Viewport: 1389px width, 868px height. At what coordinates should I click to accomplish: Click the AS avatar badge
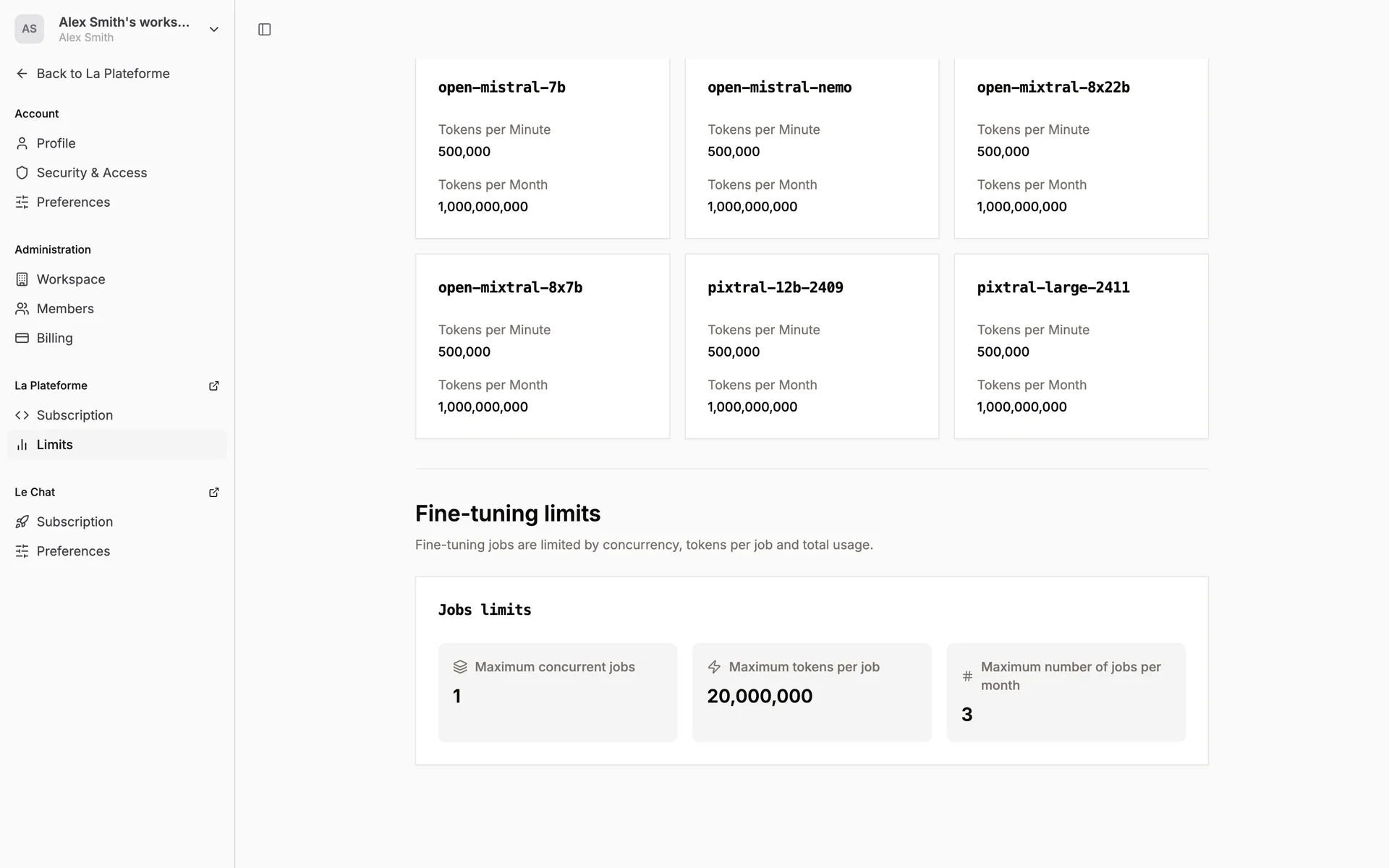pyautogui.click(x=29, y=29)
